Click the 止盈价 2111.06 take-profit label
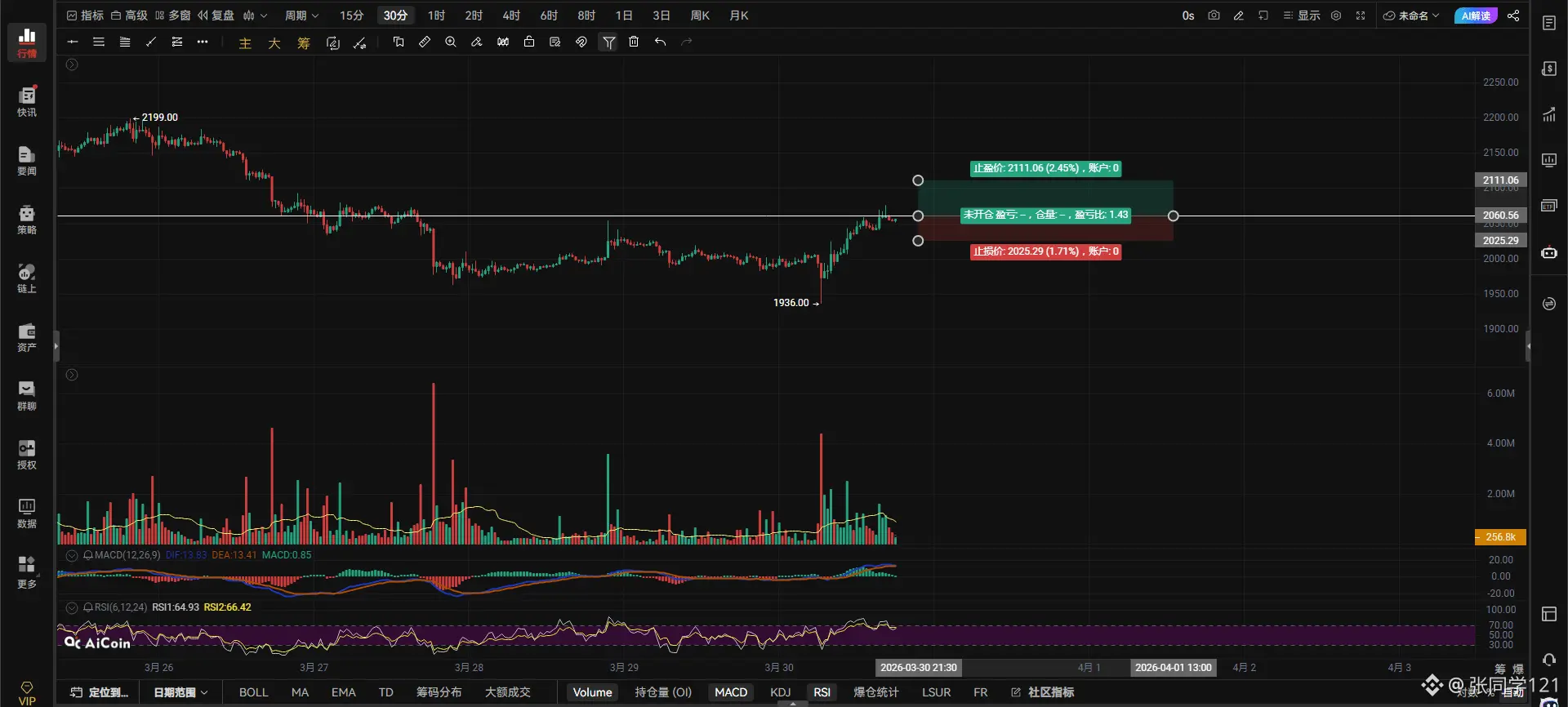The image size is (1568, 707). pos(1046,168)
